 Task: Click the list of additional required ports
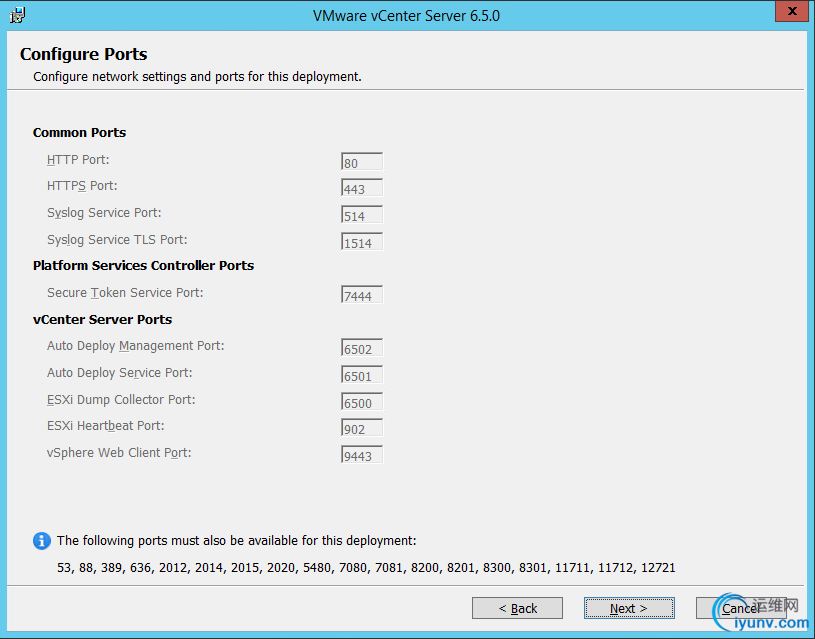pos(366,568)
